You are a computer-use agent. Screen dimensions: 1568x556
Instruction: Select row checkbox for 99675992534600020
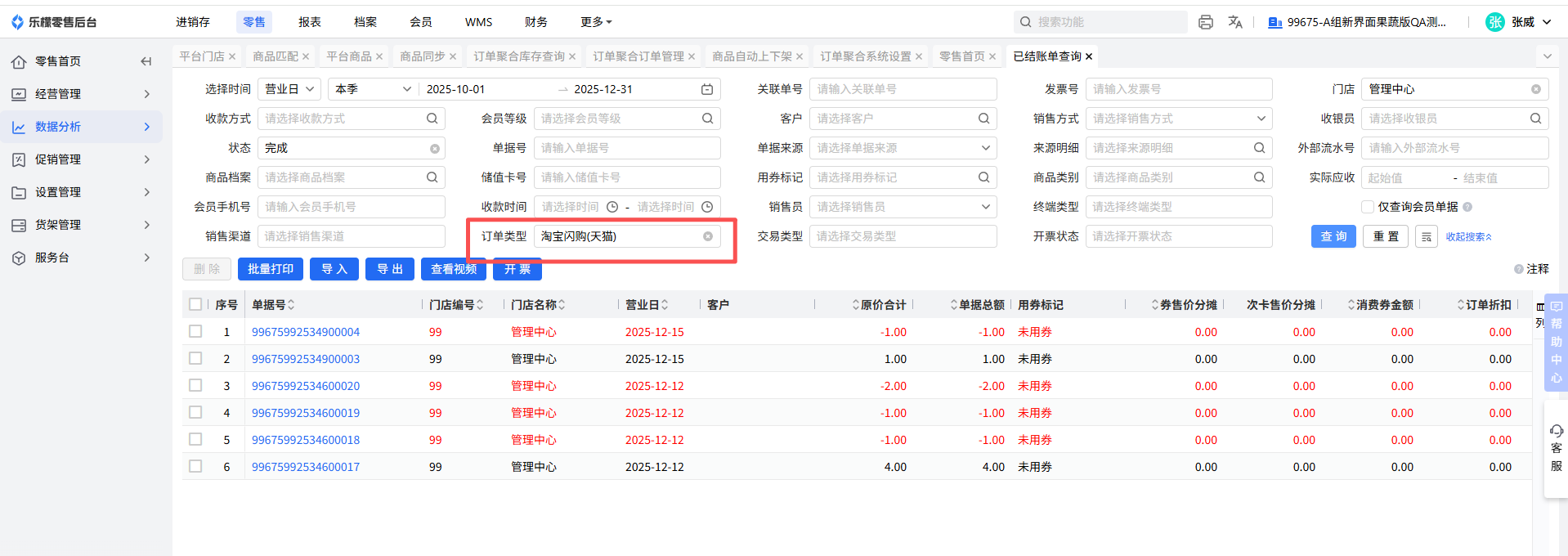pos(195,385)
